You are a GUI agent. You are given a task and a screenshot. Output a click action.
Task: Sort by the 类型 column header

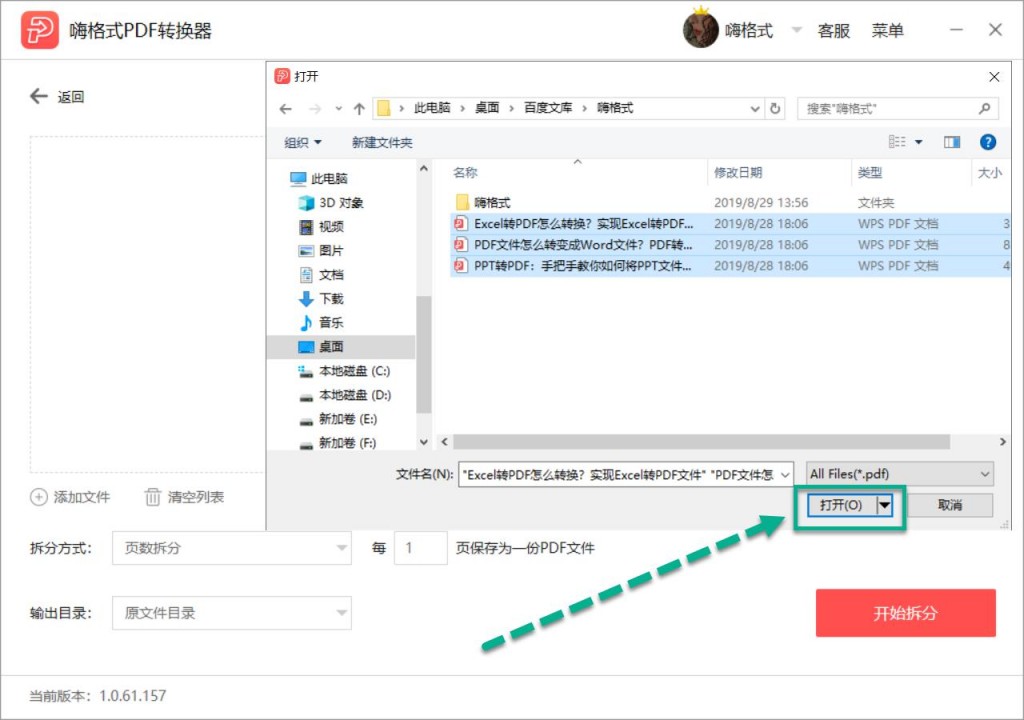pyautogui.click(x=869, y=172)
